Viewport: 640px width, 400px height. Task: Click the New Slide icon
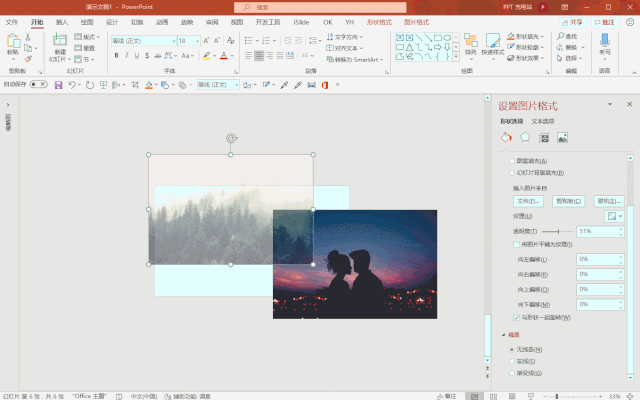pyautogui.click(x=60, y=42)
